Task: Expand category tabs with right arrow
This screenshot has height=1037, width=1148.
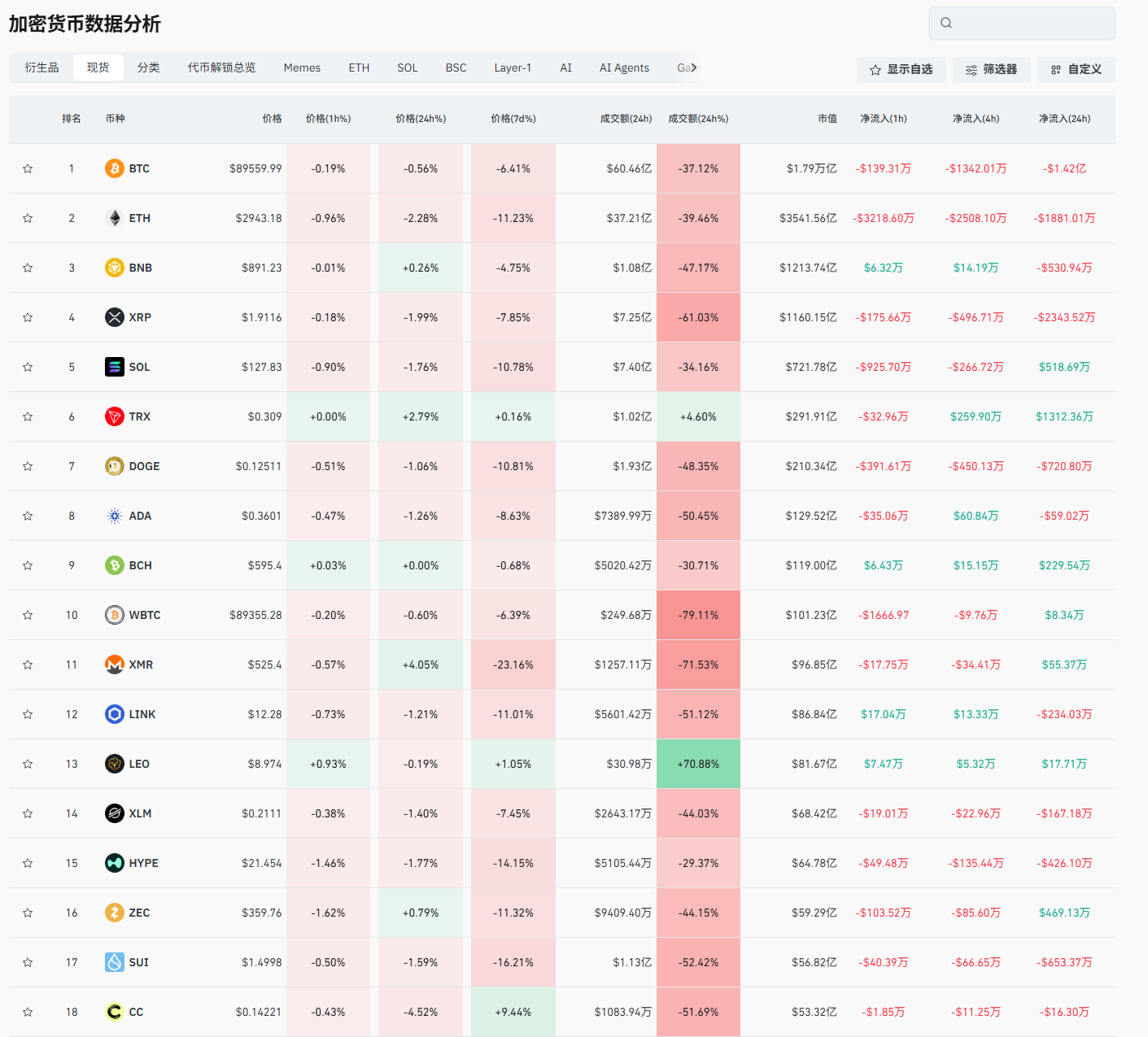Action: 694,68
